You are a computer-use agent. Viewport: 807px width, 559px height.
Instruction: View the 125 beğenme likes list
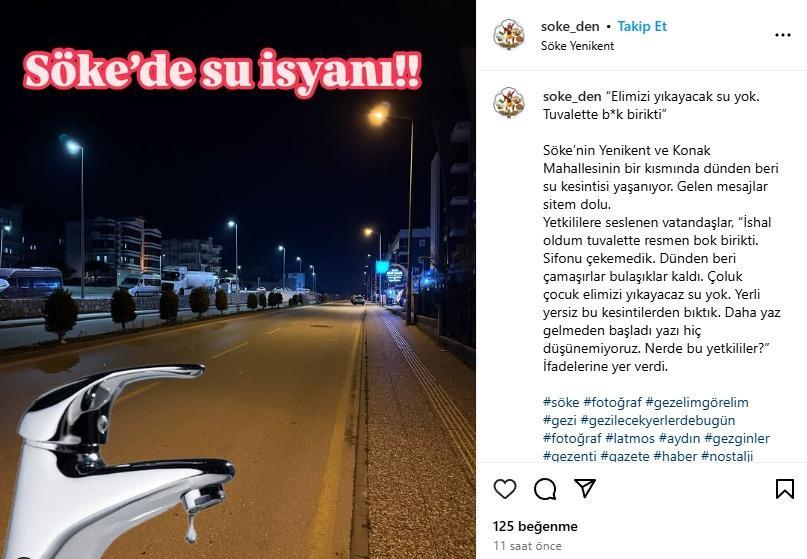[535, 526]
